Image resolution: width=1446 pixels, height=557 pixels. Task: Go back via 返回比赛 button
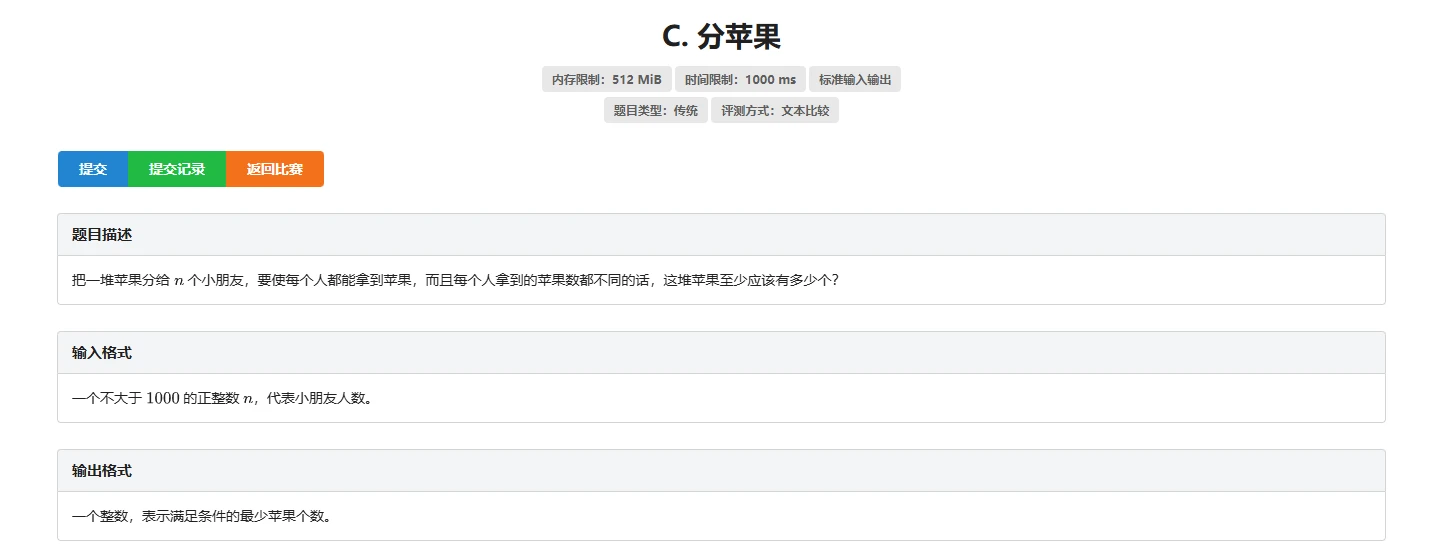[x=275, y=169]
